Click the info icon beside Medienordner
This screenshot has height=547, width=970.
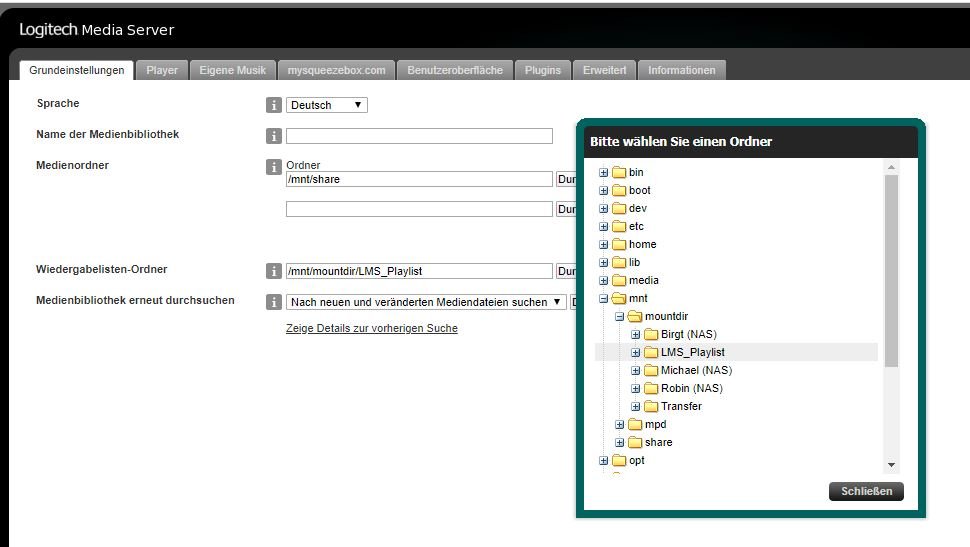[273, 167]
